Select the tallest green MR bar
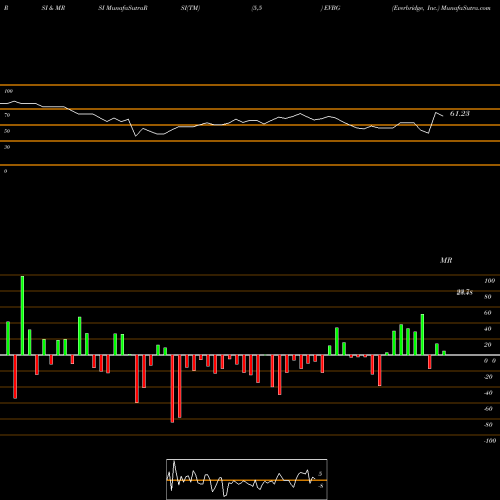Screen dimensions: 500x500 pyautogui.click(x=22, y=315)
